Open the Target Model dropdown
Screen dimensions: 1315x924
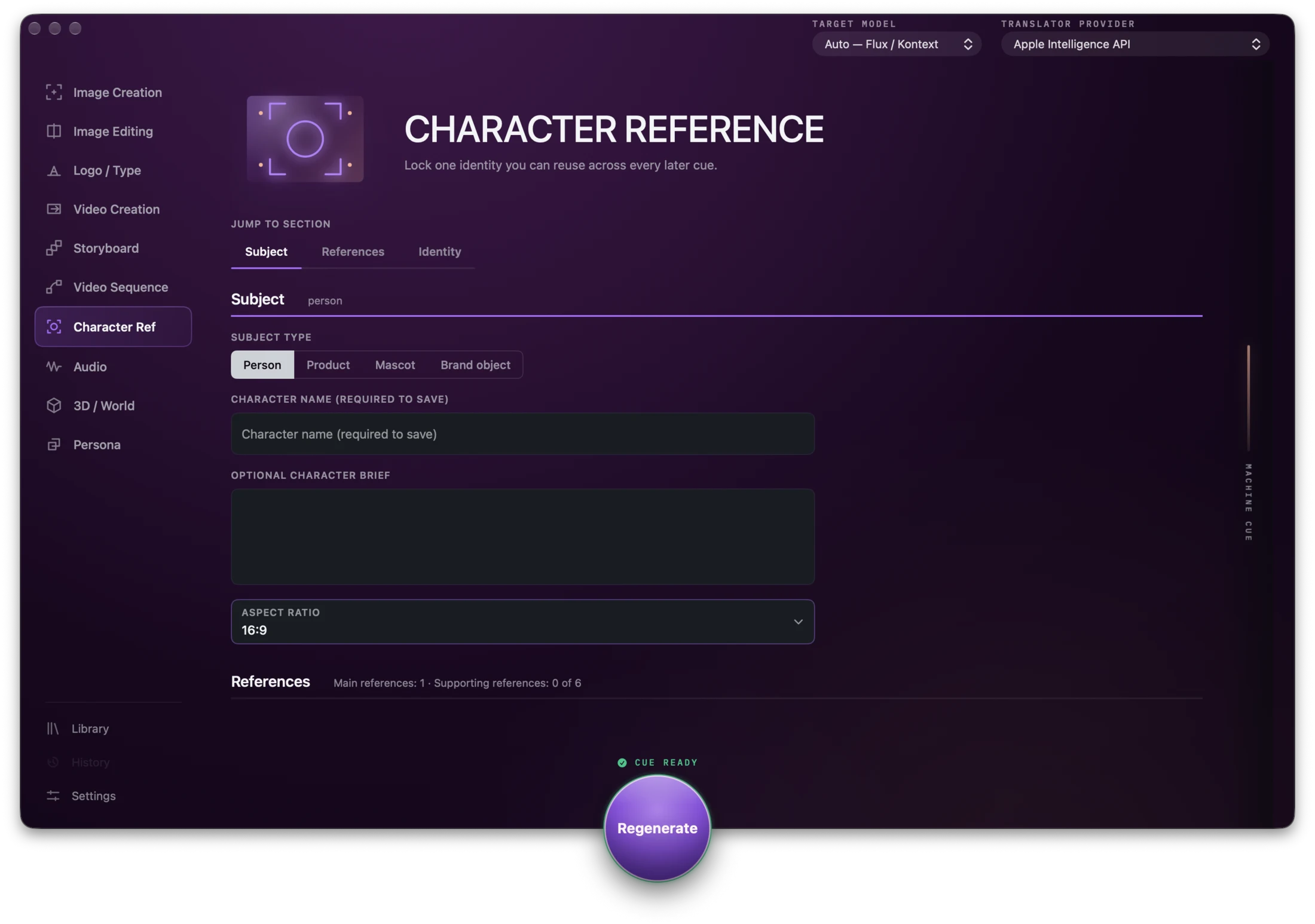click(x=896, y=44)
